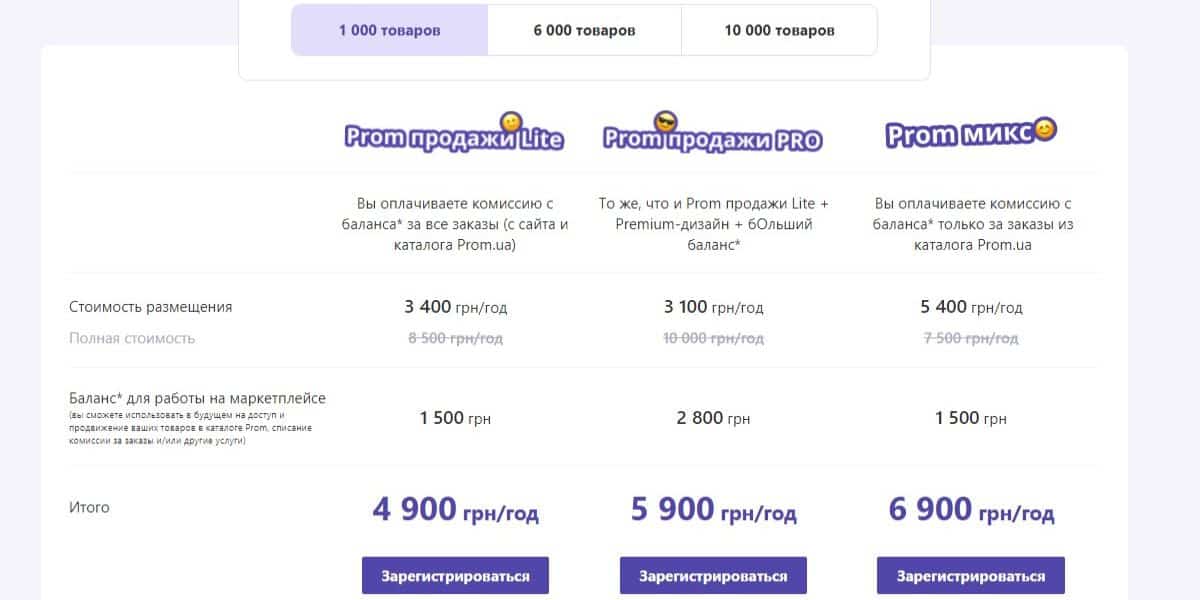Click sunglasses emoji on the PRO logo
This screenshot has width=1200, height=600.
[664, 123]
